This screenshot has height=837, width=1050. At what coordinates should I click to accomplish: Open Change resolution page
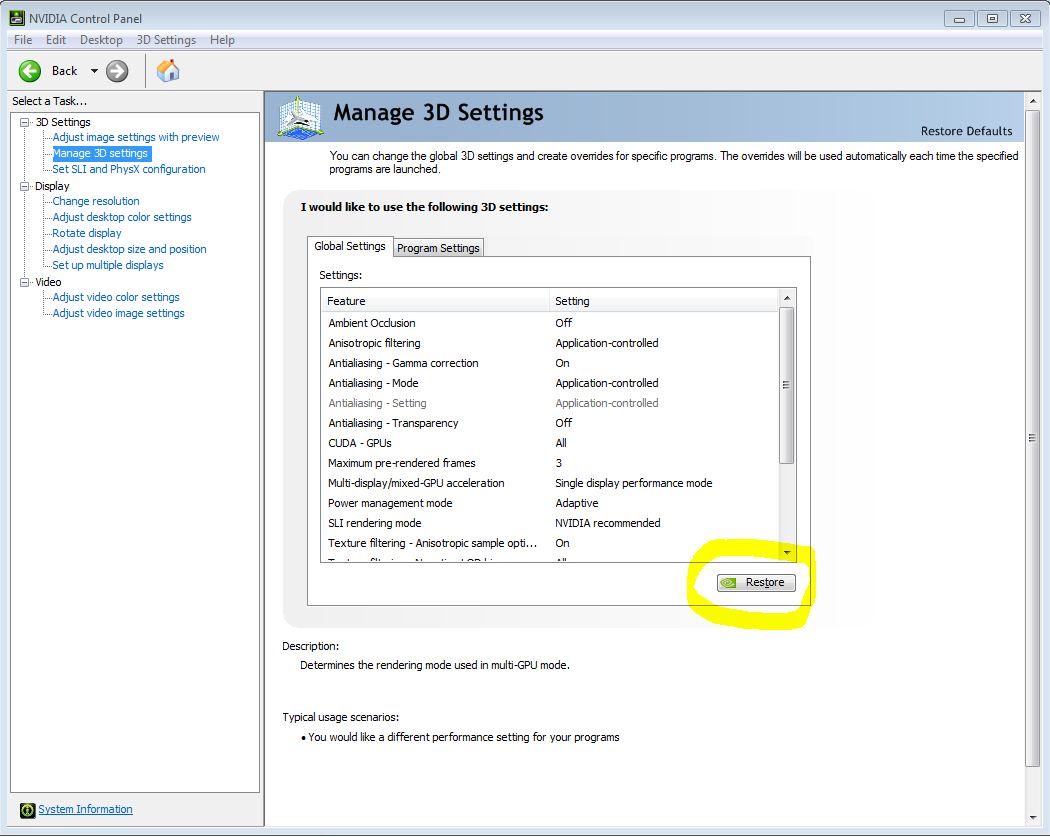click(x=96, y=202)
